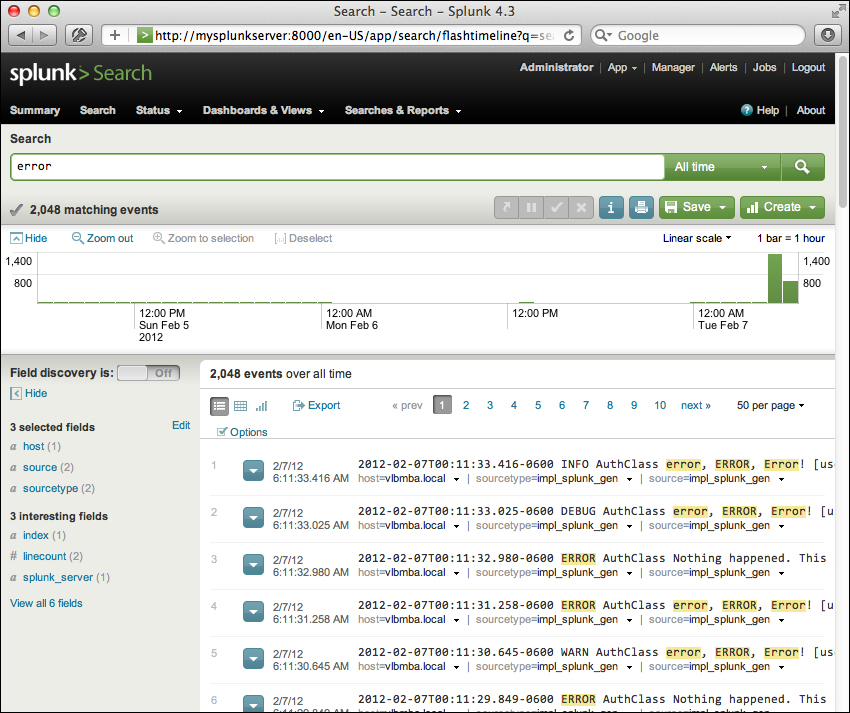Select the table view icon
The image size is (850, 713).
click(x=240, y=406)
